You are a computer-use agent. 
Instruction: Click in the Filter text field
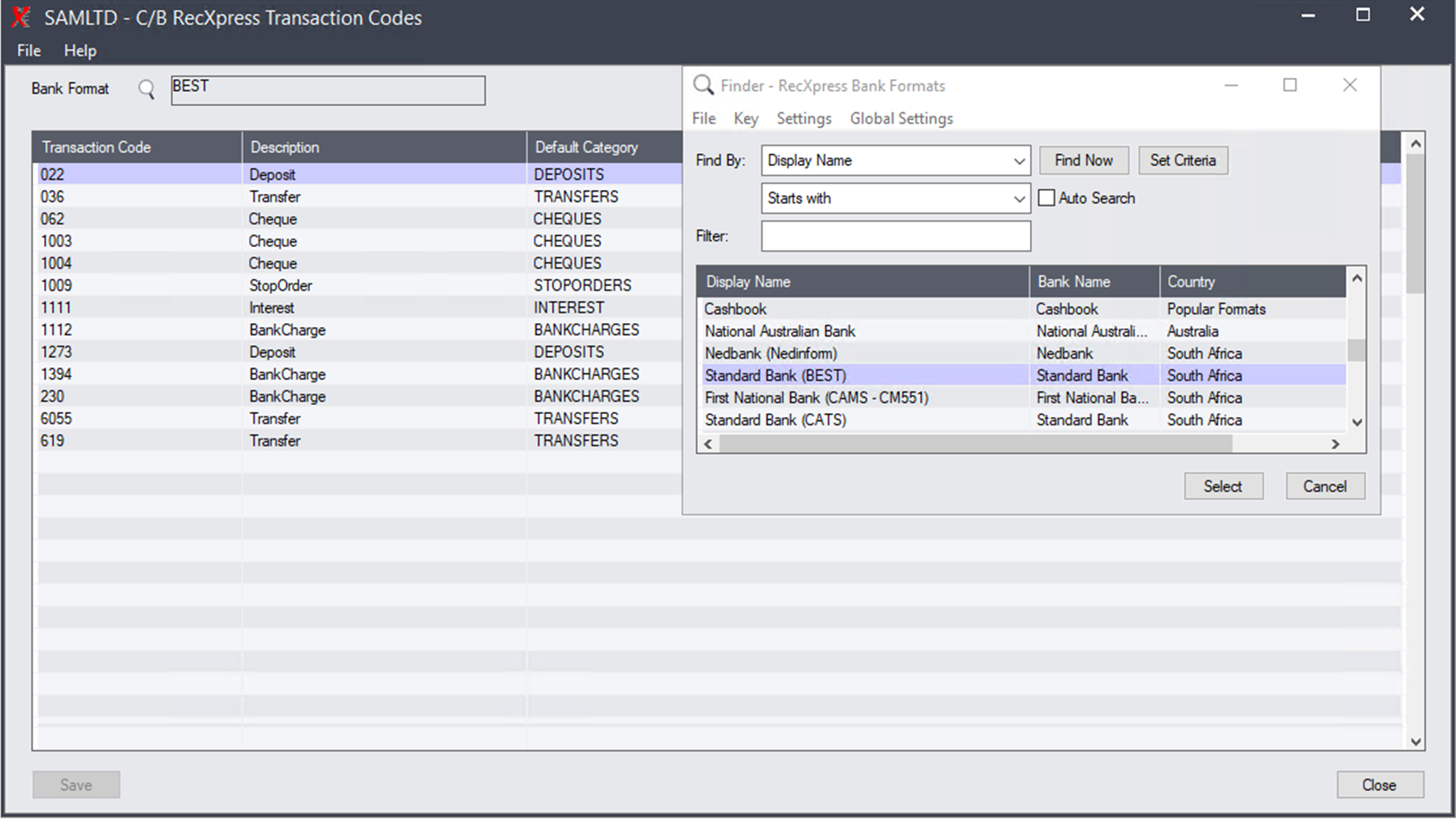pyautogui.click(x=895, y=236)
